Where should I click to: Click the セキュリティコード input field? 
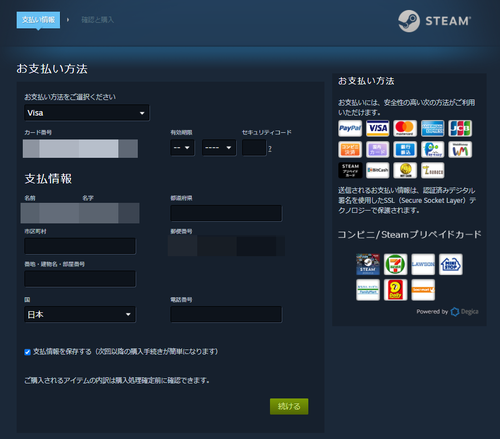pyautogui.click(x=254, y=148)
